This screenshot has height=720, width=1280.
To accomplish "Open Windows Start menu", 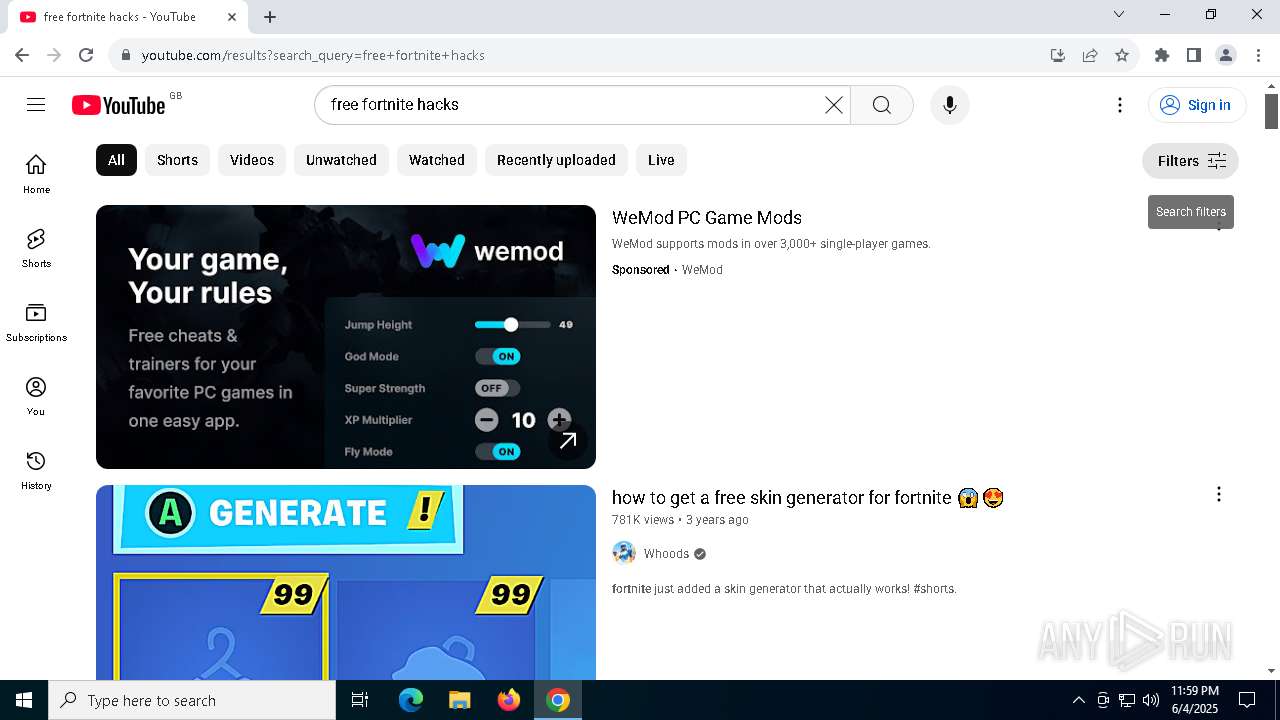I will pos(24,700).
